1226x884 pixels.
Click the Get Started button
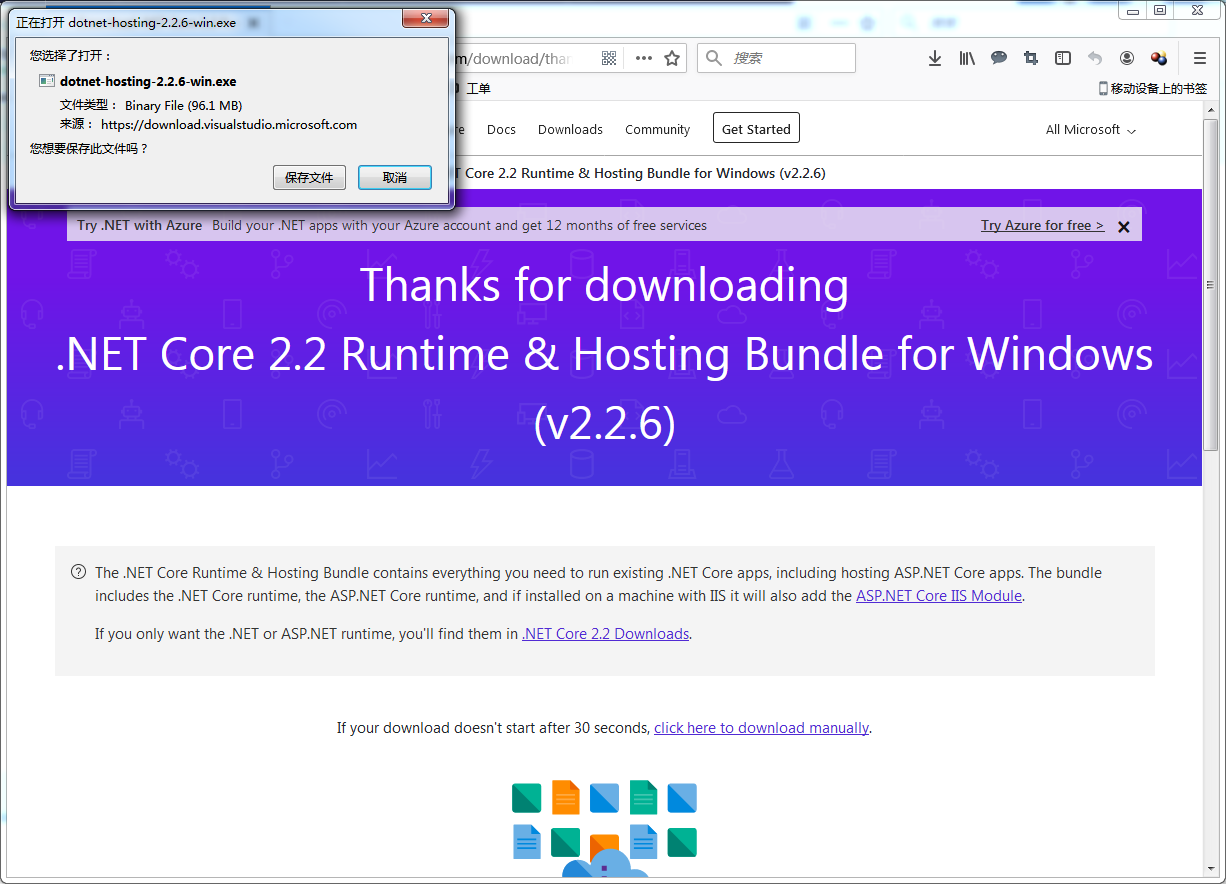[756, 128]
